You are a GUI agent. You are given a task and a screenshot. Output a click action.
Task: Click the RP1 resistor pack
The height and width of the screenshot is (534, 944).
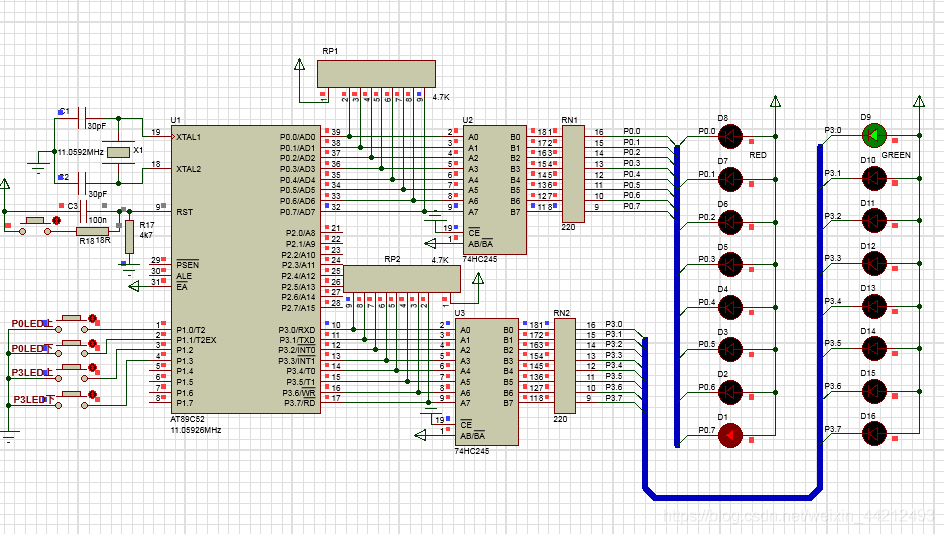376,74
